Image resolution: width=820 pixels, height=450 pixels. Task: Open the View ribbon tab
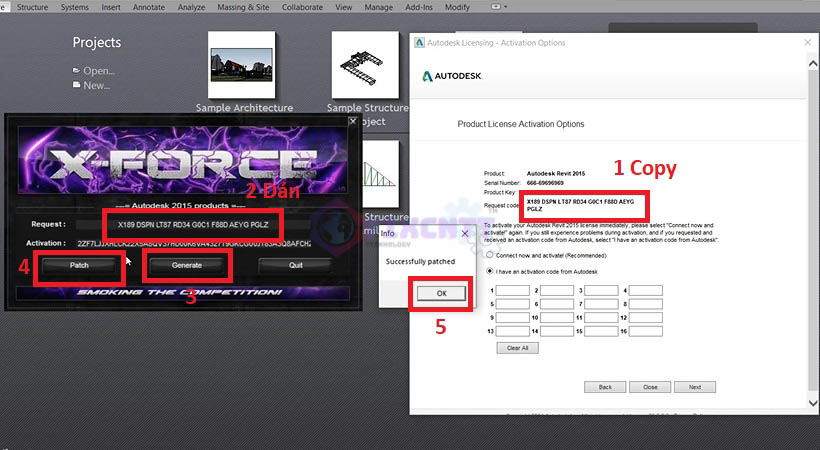(344, 7)
